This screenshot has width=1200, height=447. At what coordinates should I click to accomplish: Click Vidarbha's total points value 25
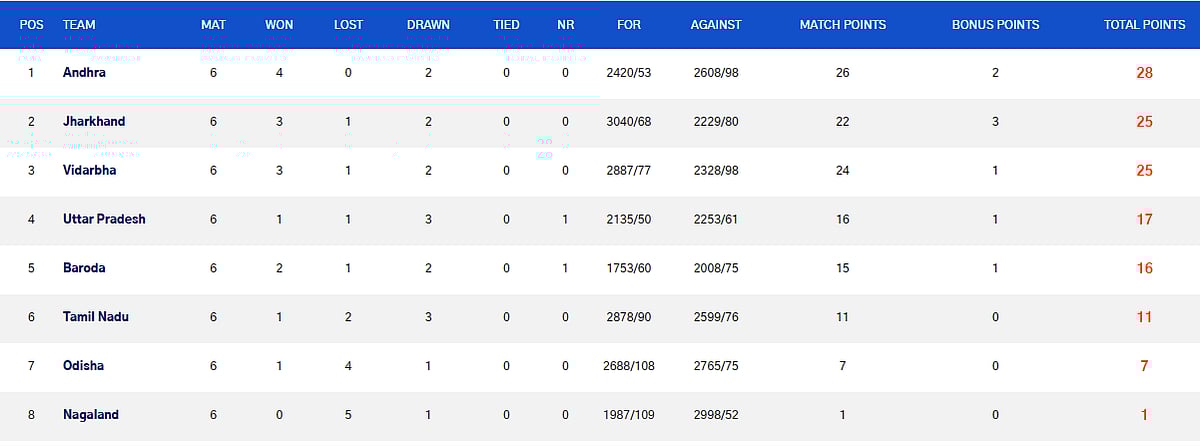coord(1145,171)
